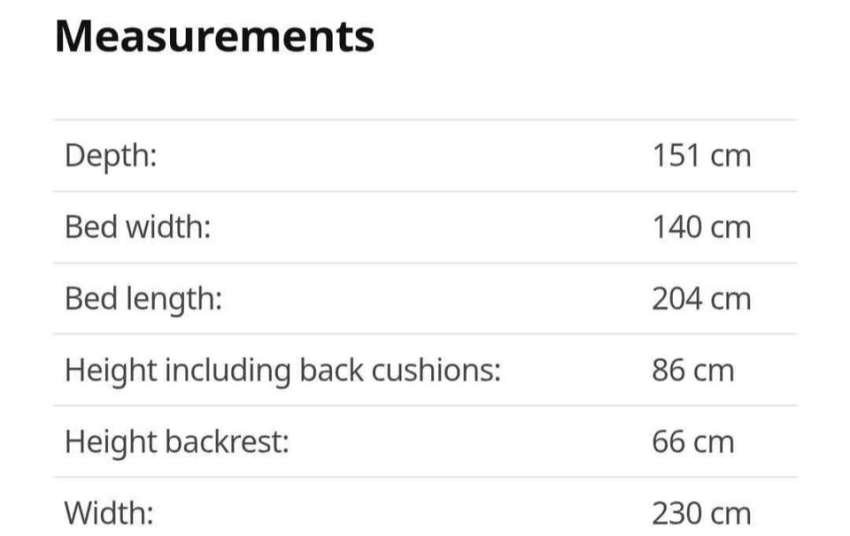Click the Bed length label

click(143, 299)
